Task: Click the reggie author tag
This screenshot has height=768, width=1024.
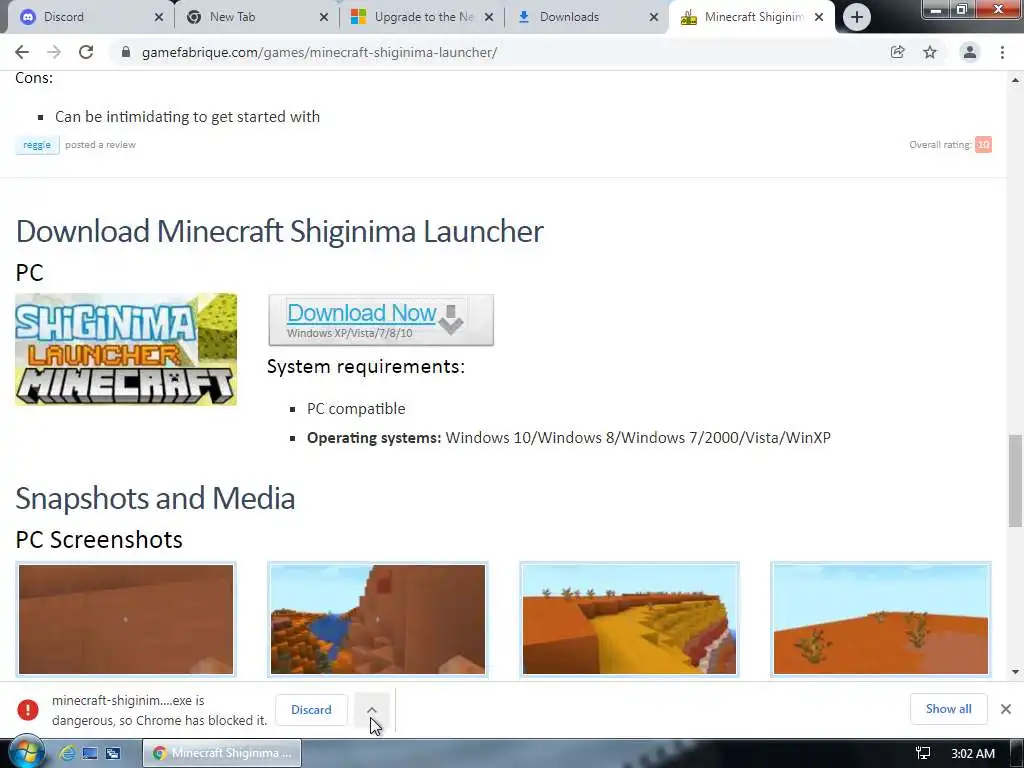Action: pos(37,145)
